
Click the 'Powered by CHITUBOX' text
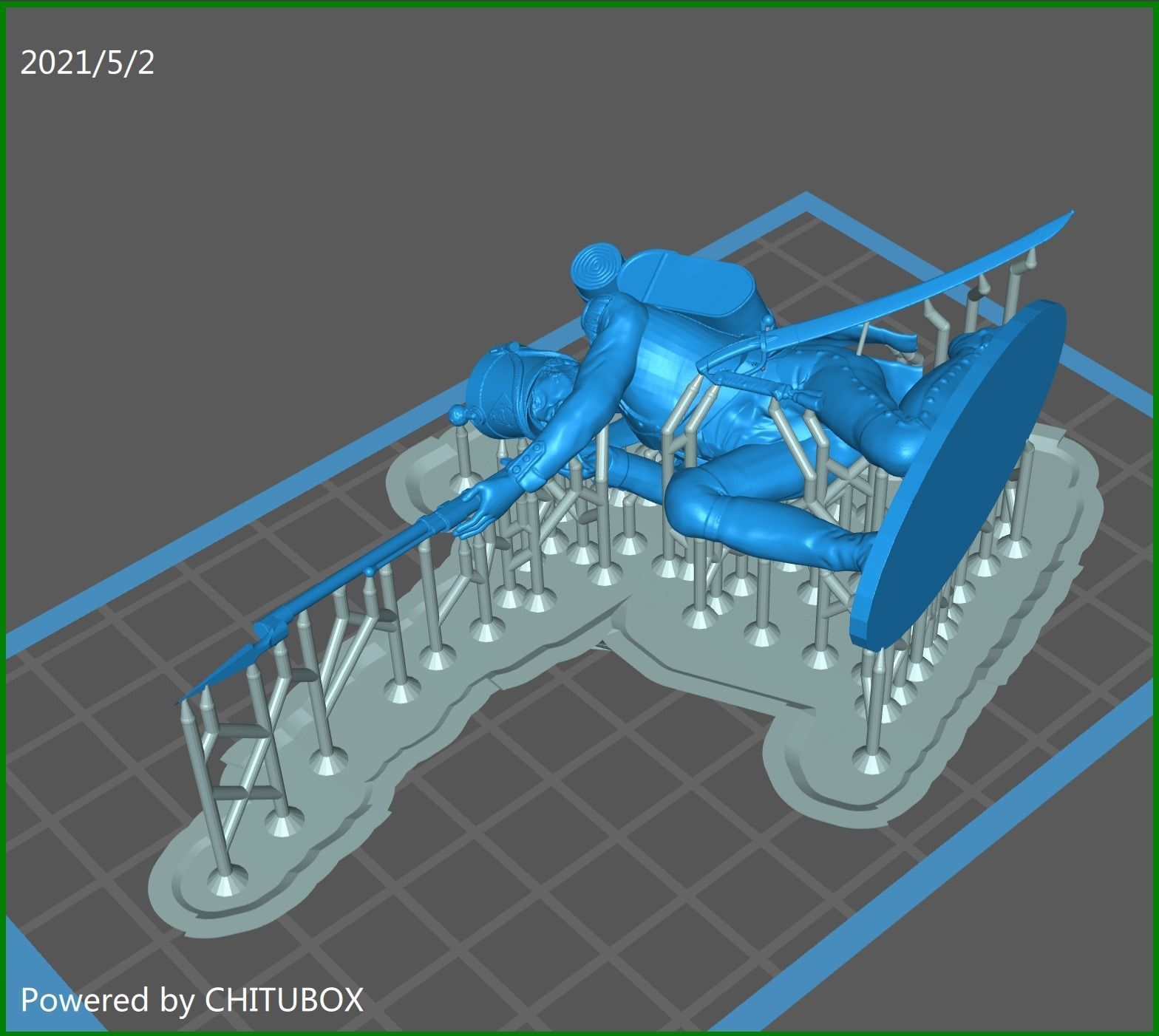click(x=192, y=1000)
